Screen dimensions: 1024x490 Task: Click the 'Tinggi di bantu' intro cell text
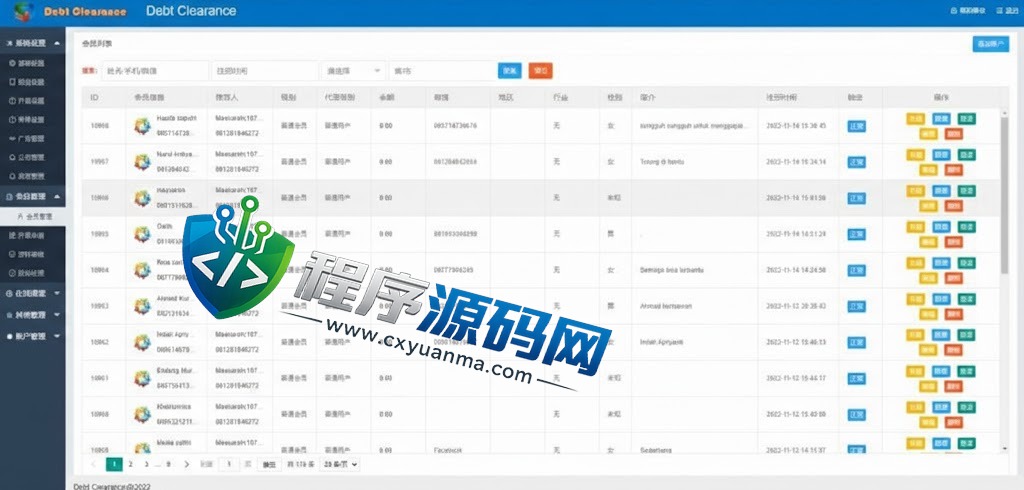[662, 161]
